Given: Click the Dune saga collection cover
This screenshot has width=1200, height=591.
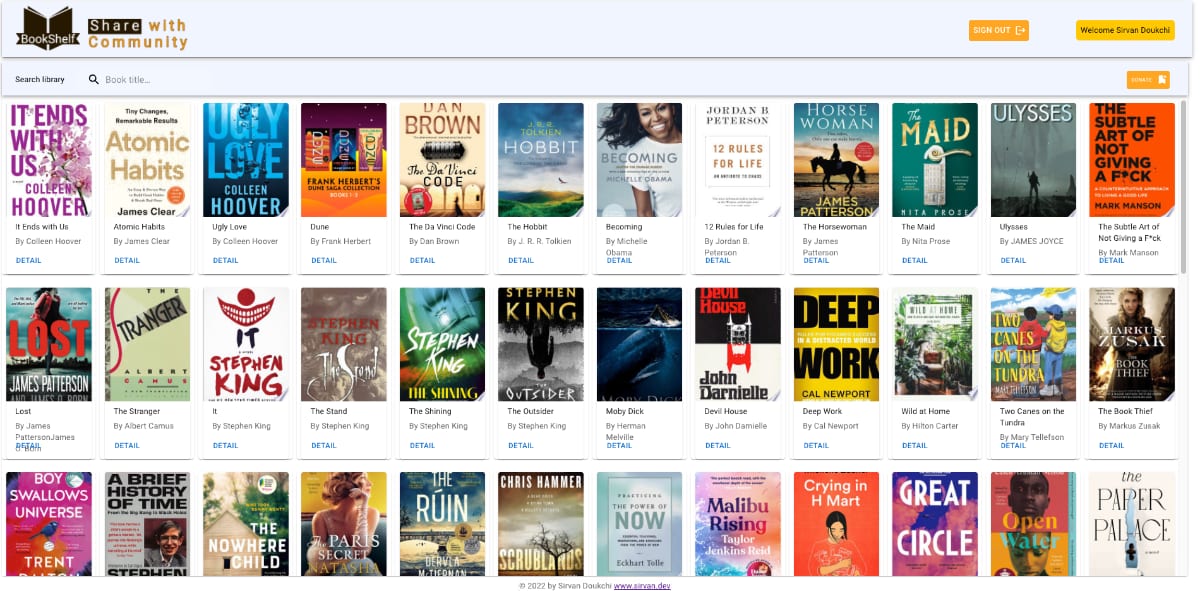Looking at the screenshot, I should click(344, 160).
